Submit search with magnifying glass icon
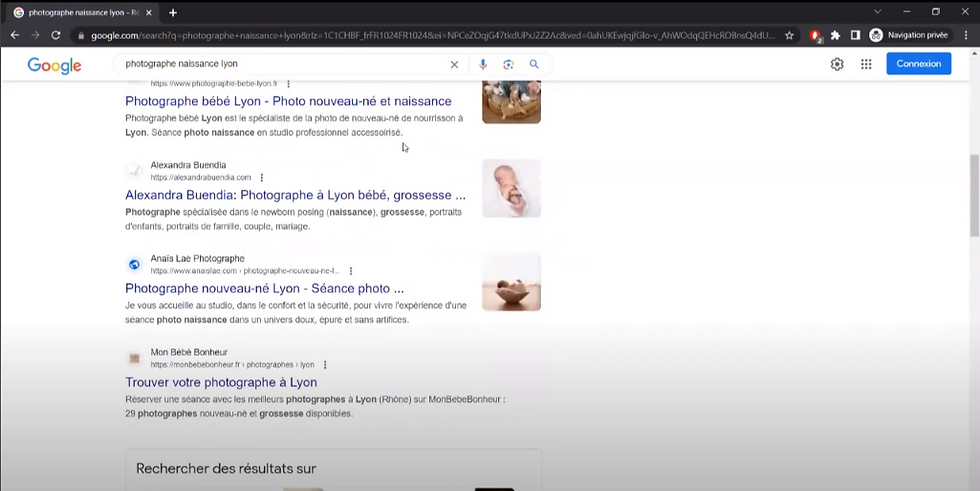This screenshot has height=491, width=980. [x=534, y=64]
